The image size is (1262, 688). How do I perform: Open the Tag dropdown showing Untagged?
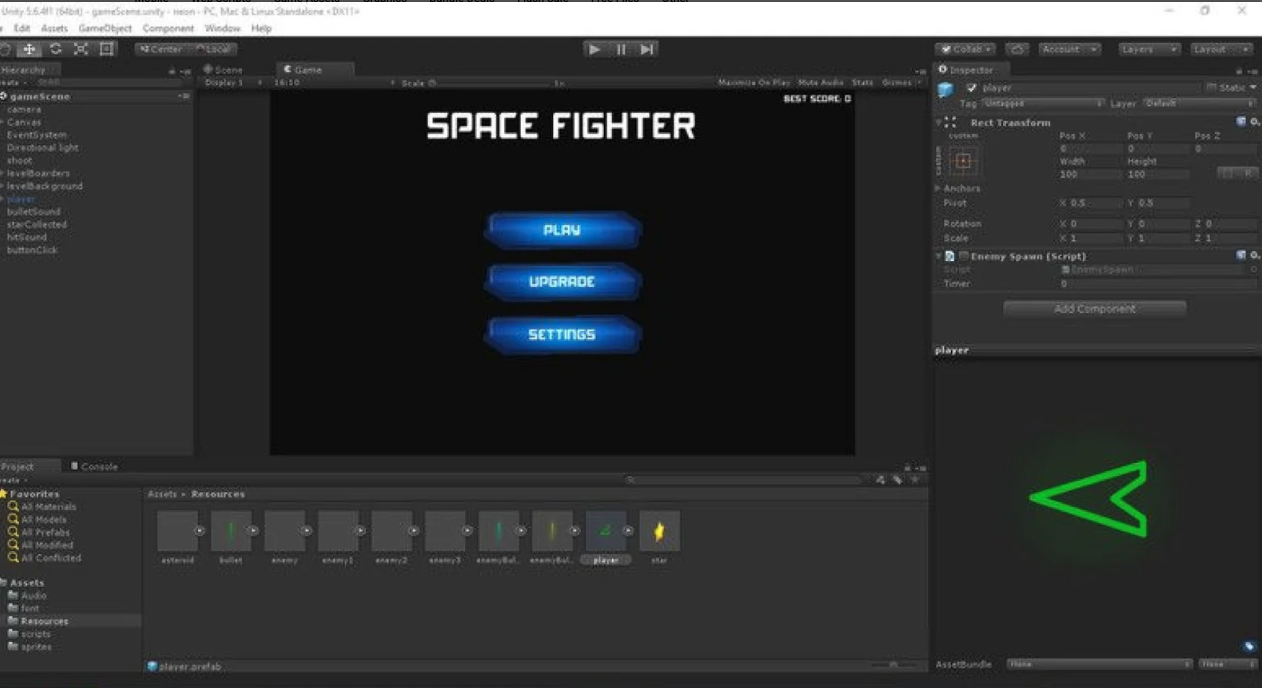[1043, 103]
